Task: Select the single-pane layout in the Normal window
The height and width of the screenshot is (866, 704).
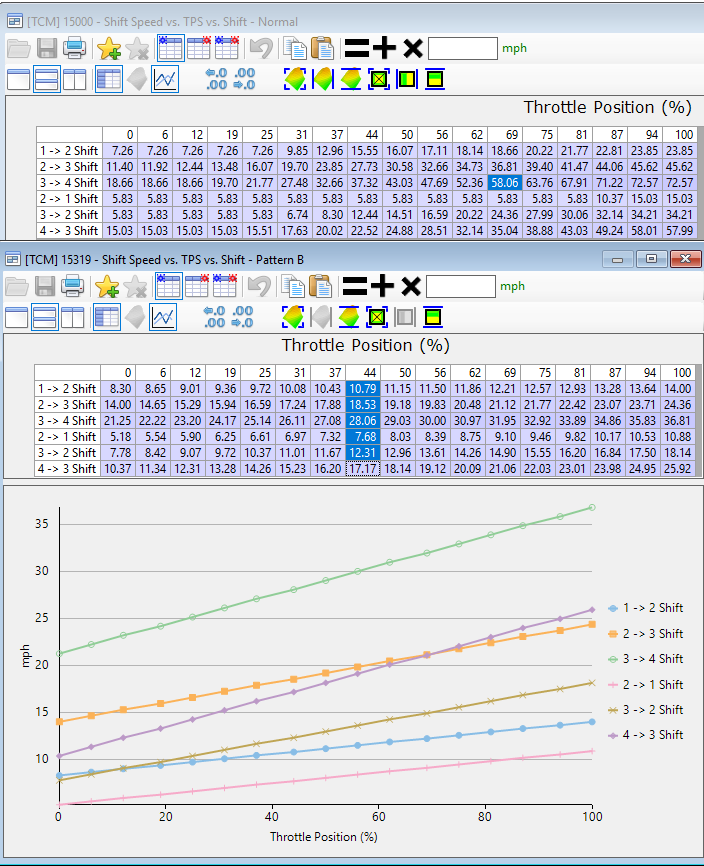Action: coord(18,80)
